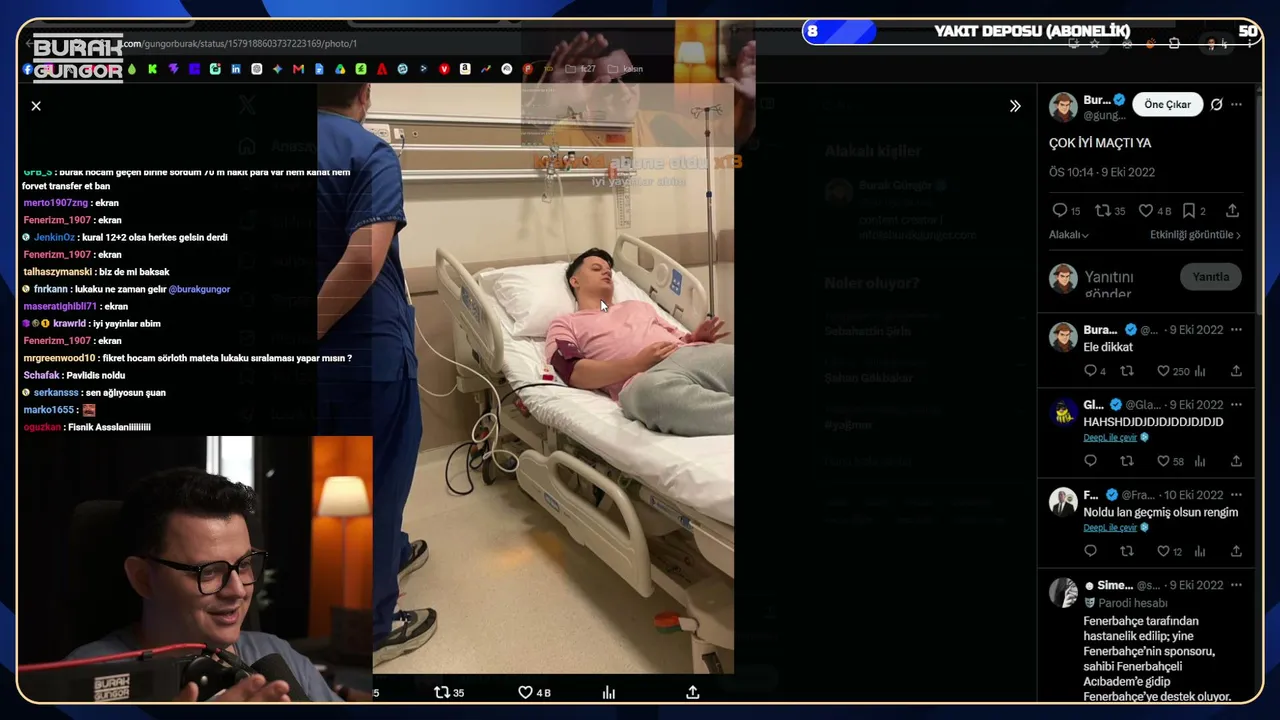Bookmark the main tweet showing 2
This screenshot has width=1280, height=720.
click(x=1194, y=211)
